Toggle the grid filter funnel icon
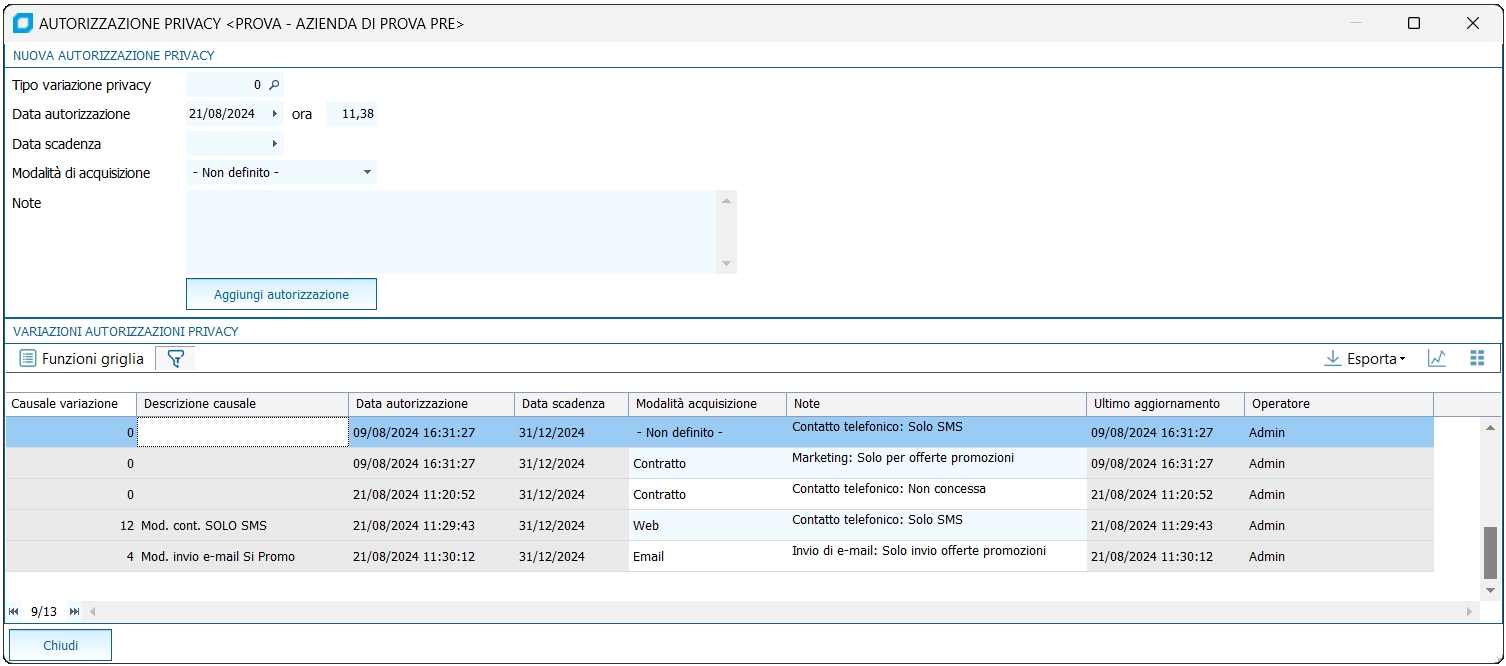Image resolution: width=1506 pixels, height=666 pixels. pos(175,359)
